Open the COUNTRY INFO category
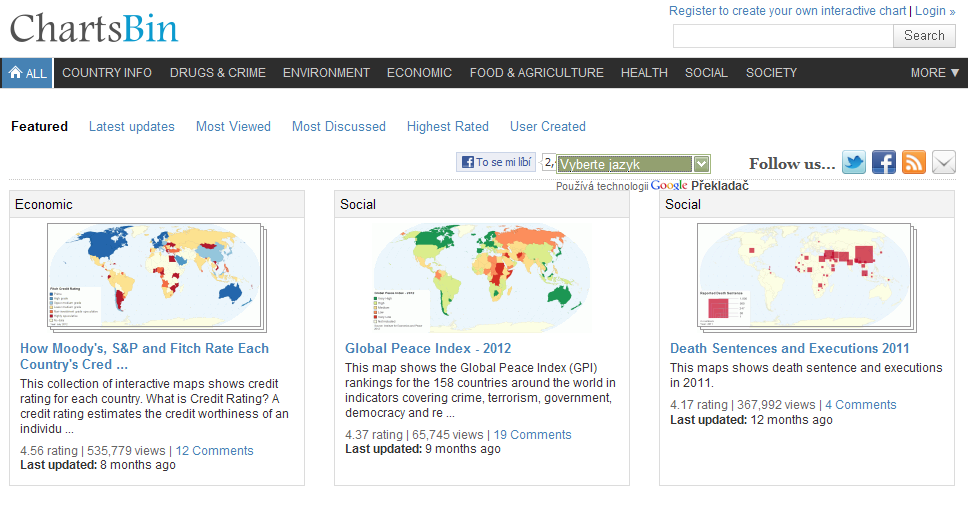 107,73
